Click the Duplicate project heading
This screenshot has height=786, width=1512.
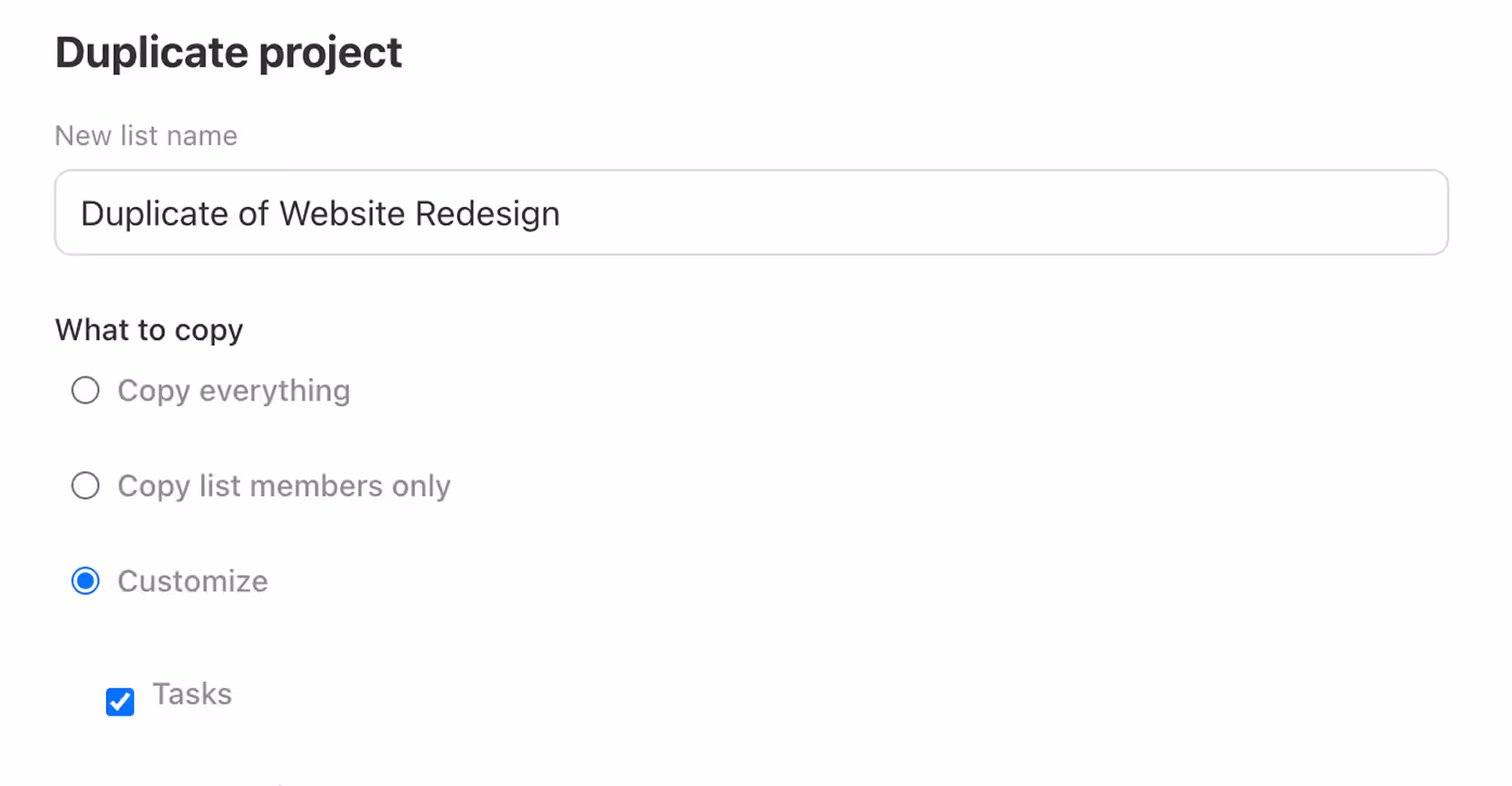tap(228, 53)
